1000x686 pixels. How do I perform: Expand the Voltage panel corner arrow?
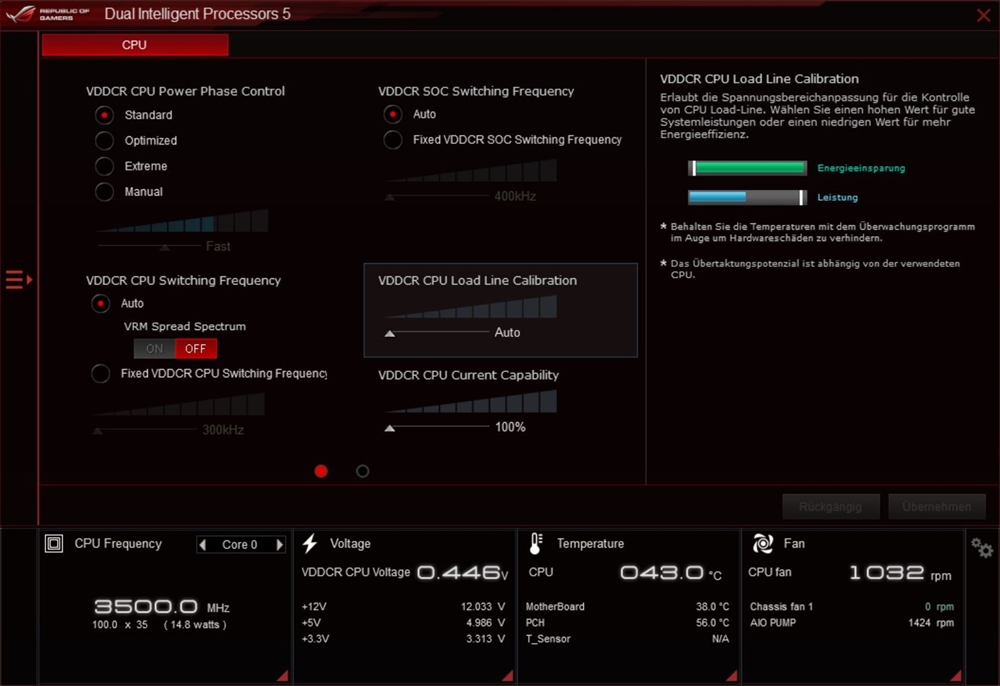508,675
